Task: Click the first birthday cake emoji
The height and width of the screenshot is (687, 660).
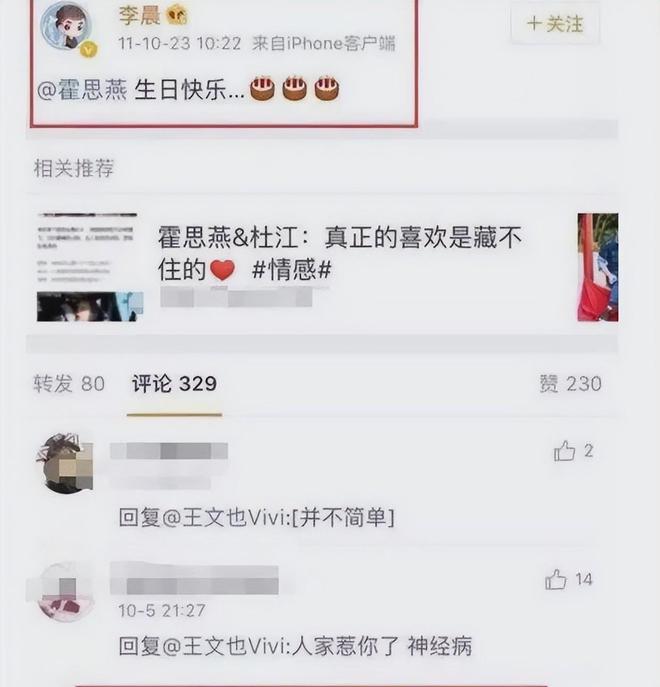Action: click(x=262, y=89)
